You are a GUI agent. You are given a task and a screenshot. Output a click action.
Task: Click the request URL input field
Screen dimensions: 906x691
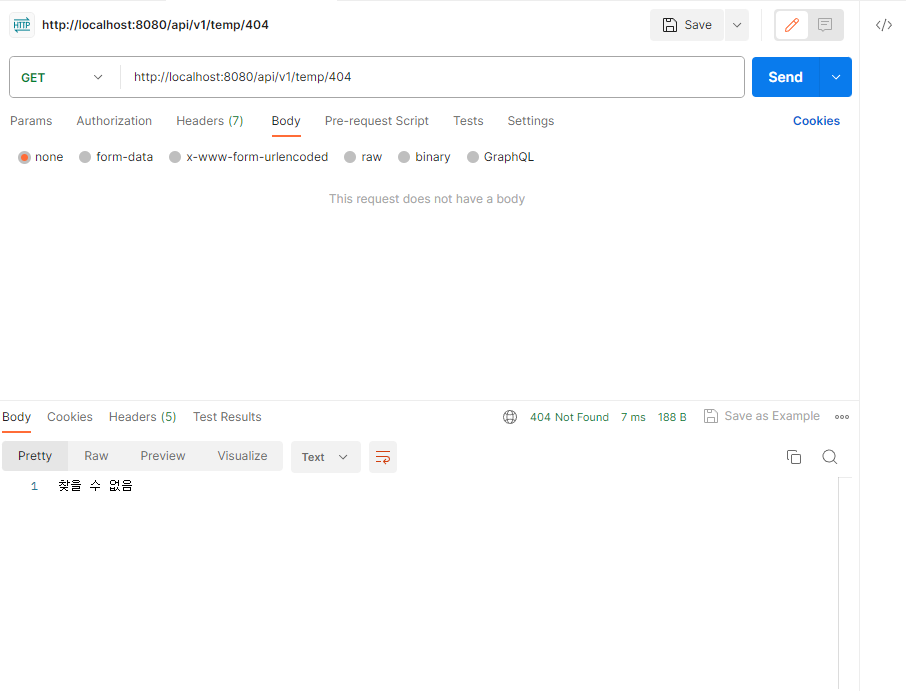pyautogui.click(x=432, y=77)
